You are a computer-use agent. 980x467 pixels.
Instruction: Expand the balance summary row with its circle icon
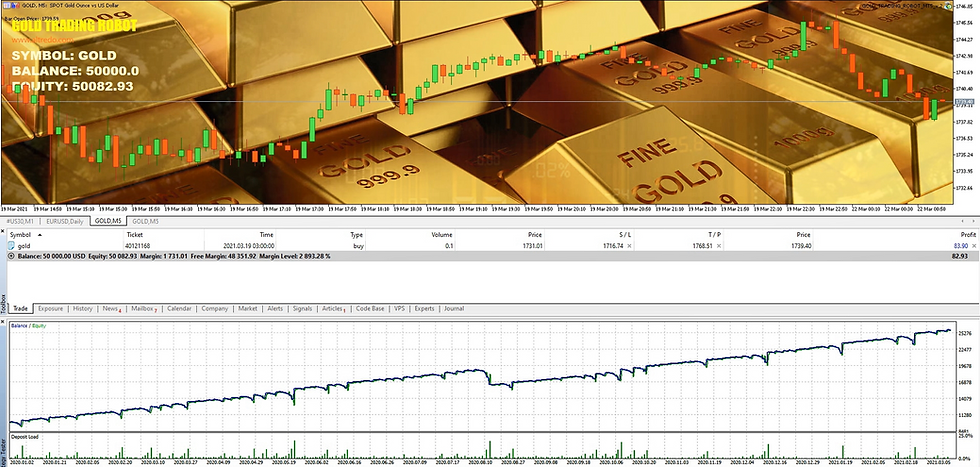coord(11,256)
